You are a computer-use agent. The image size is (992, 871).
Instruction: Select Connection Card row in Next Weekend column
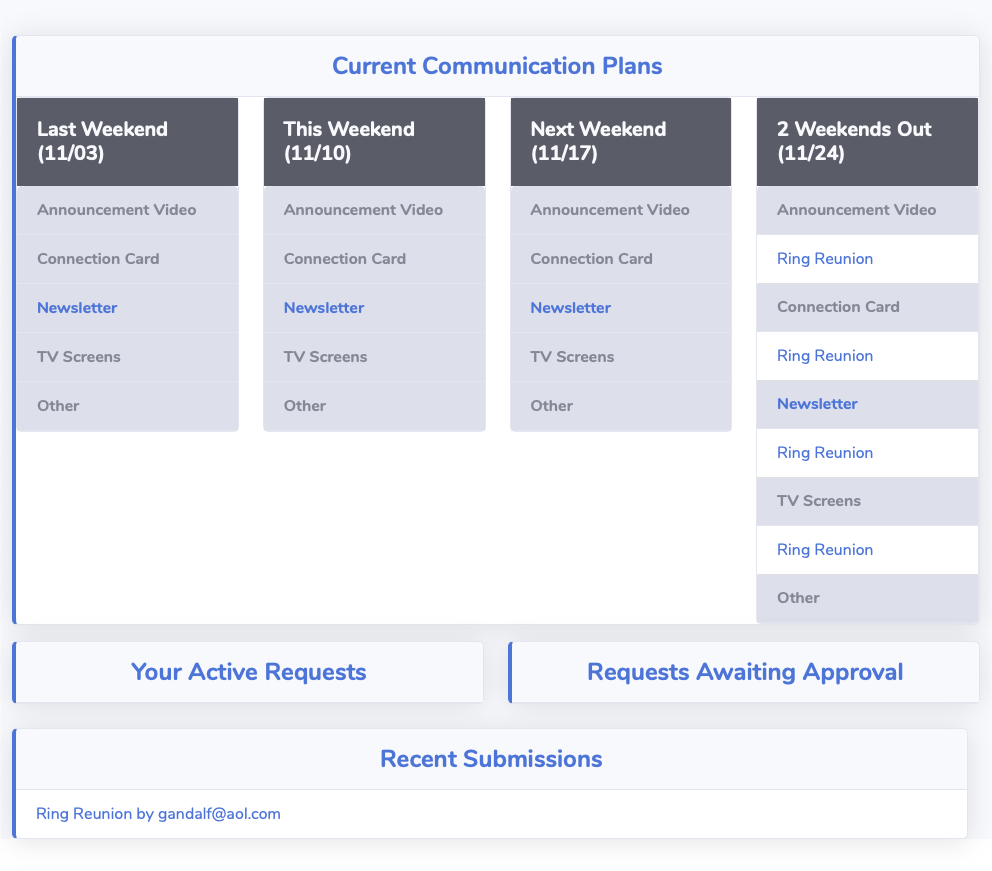tap(591, 259)
